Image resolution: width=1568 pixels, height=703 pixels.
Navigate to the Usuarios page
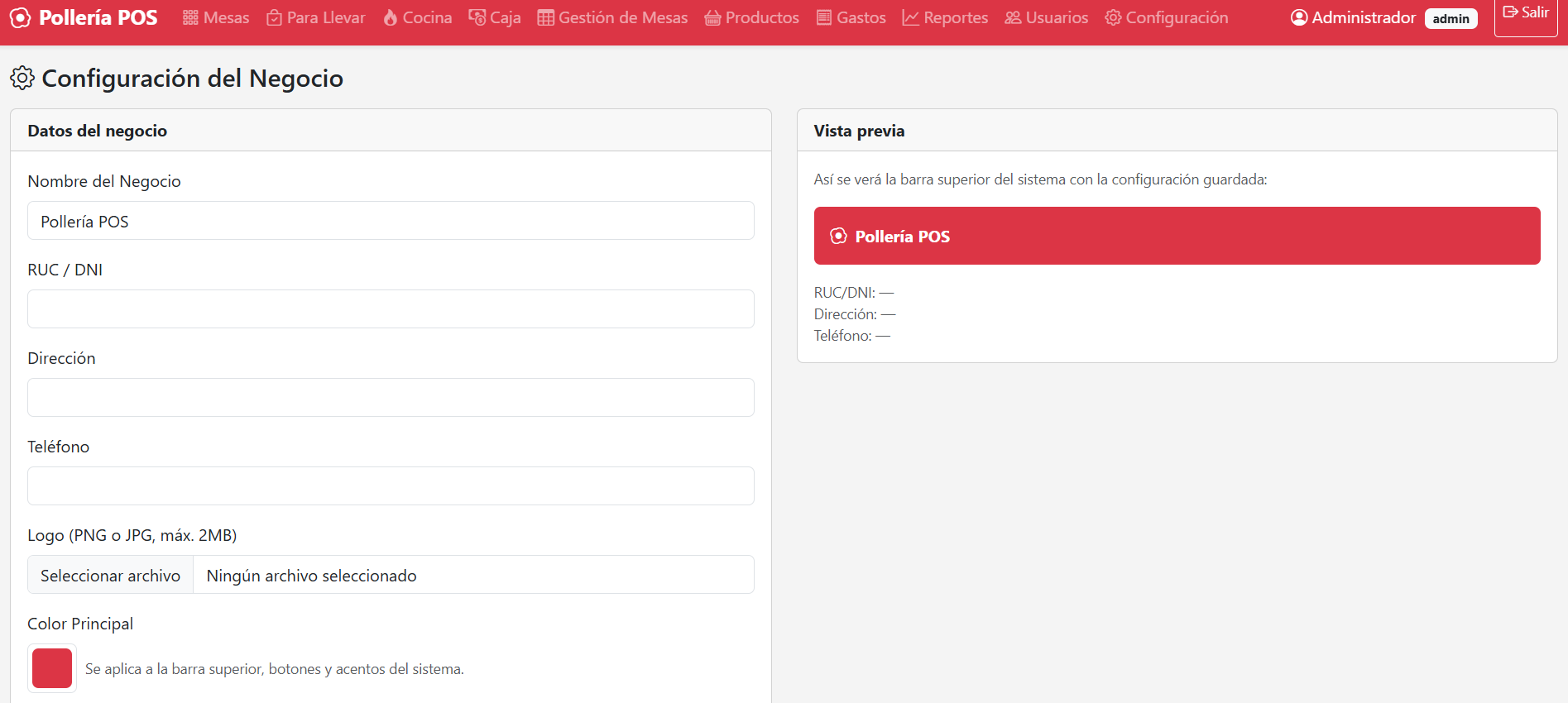(1047, 17)
